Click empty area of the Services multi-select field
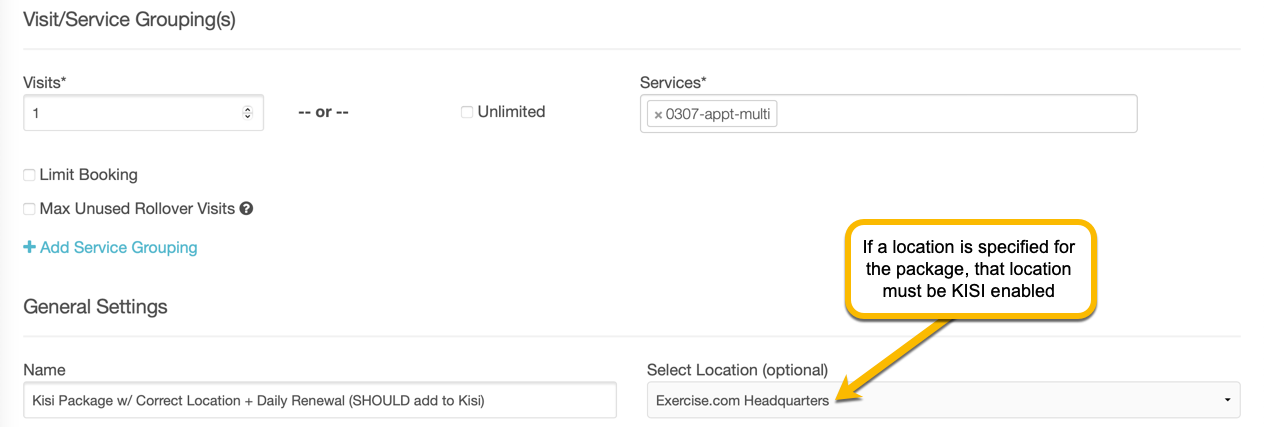Image resolution: width=1264 pixels, height=427 pixels. 950,114
